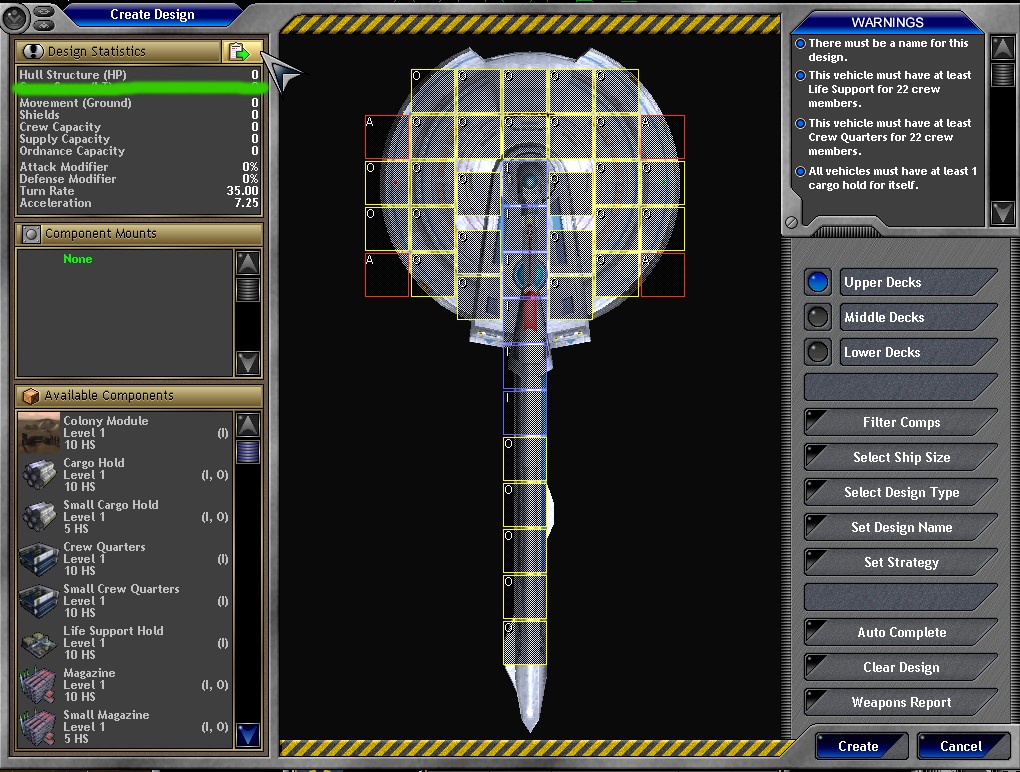Viewport: 1020px width, 772px height.
Task: Click the Colony Module component icon
Action: [x=39, y=433]
